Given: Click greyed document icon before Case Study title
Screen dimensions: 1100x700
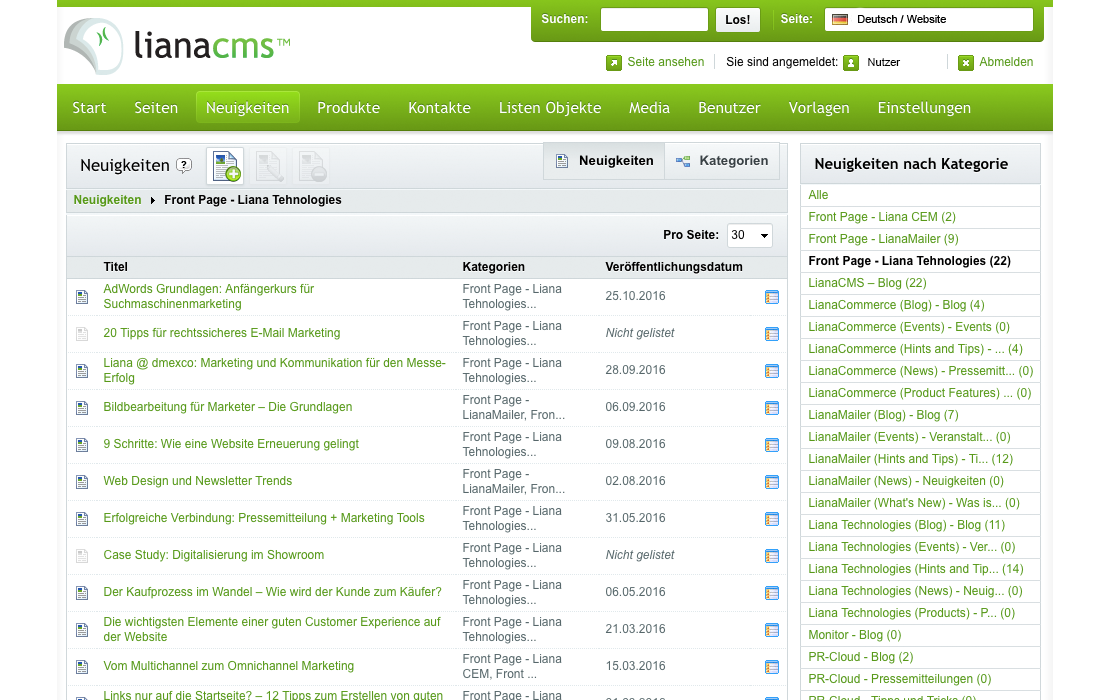Looking at the screenshot, I should click(x=82, y=556).
